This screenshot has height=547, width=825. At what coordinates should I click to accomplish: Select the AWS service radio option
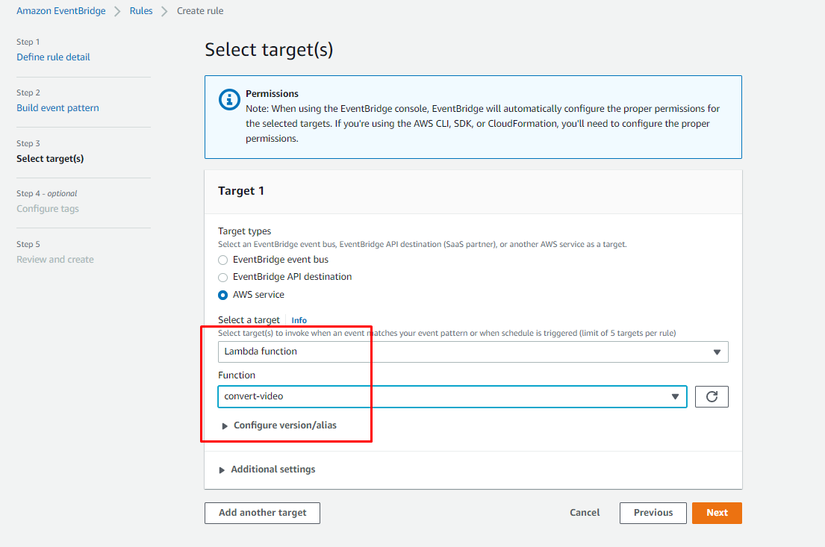coord(223,295)
